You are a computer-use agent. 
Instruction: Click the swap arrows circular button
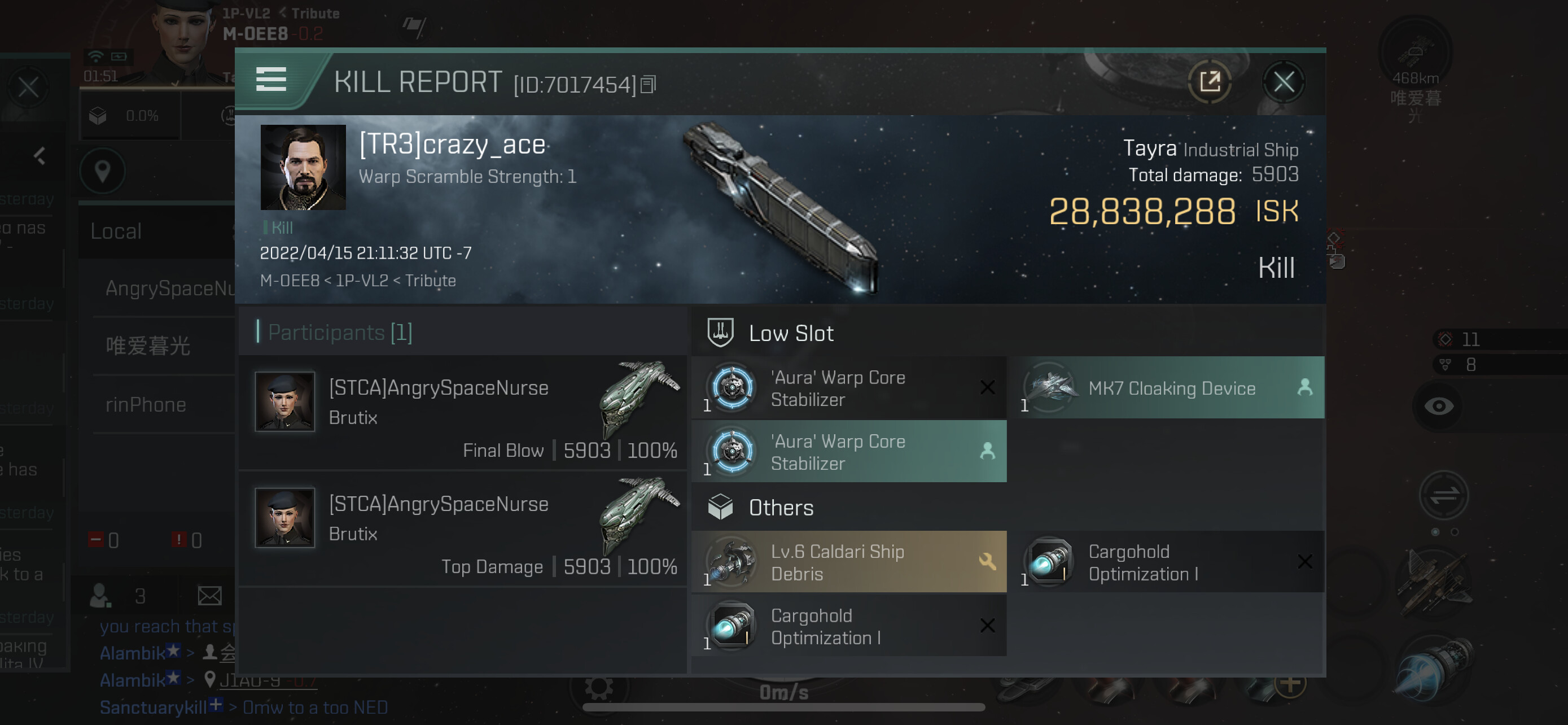point(1444,496)
